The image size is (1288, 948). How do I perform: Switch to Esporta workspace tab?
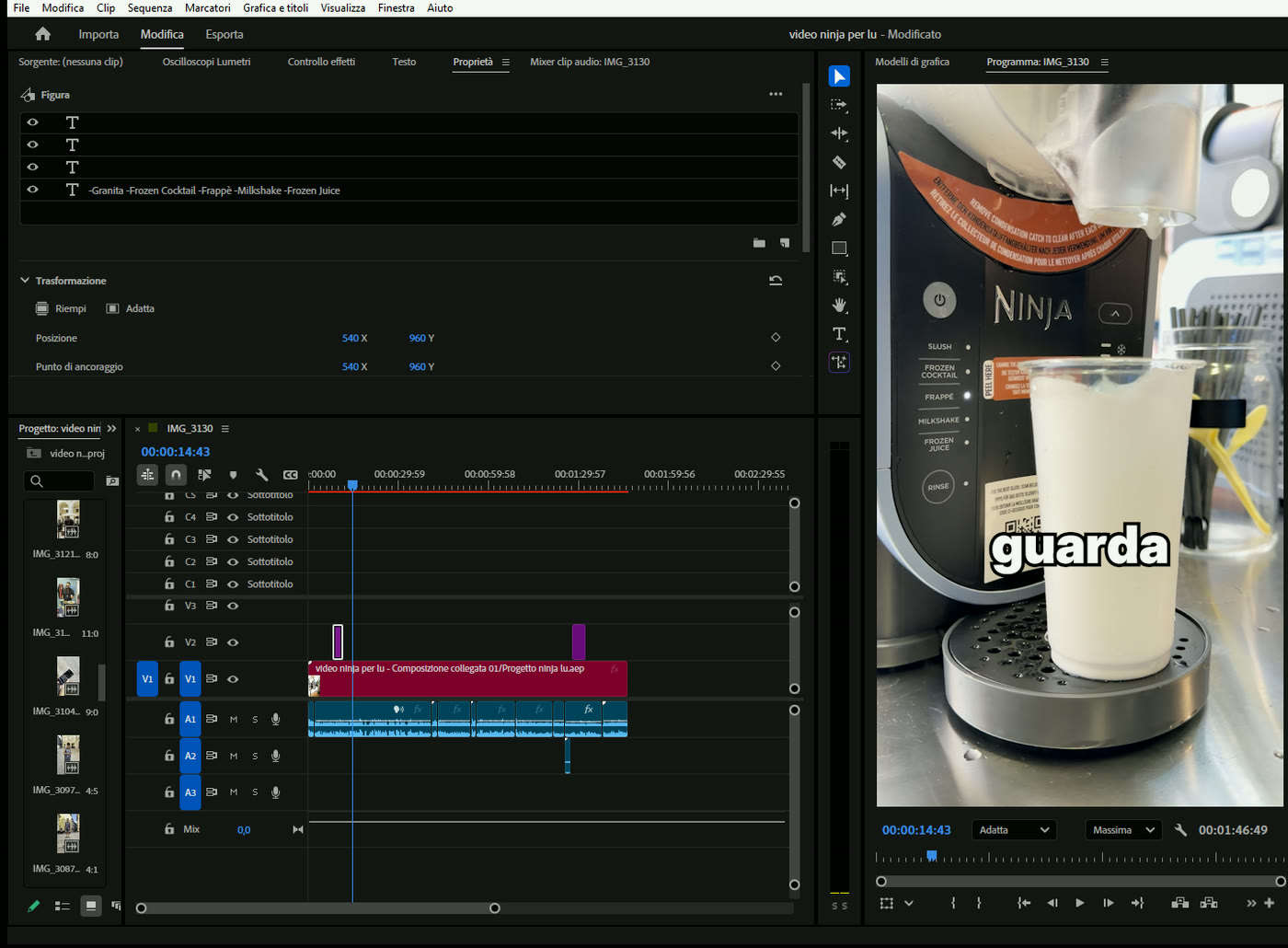pos(224,34)
